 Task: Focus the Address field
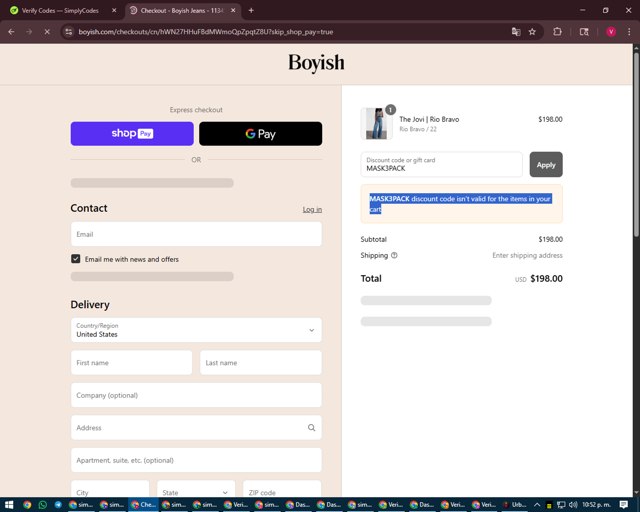[x=196, y=427]
